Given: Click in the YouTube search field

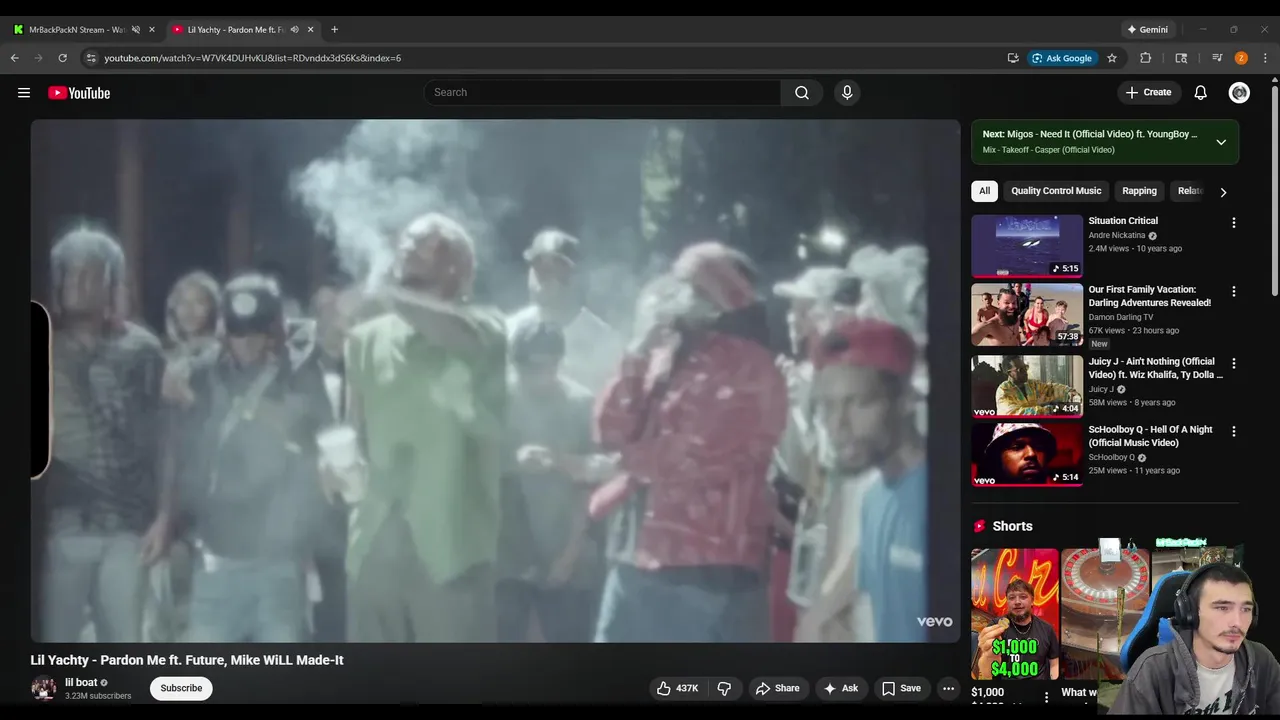Looking at the screenshot, I should point(602,92).
